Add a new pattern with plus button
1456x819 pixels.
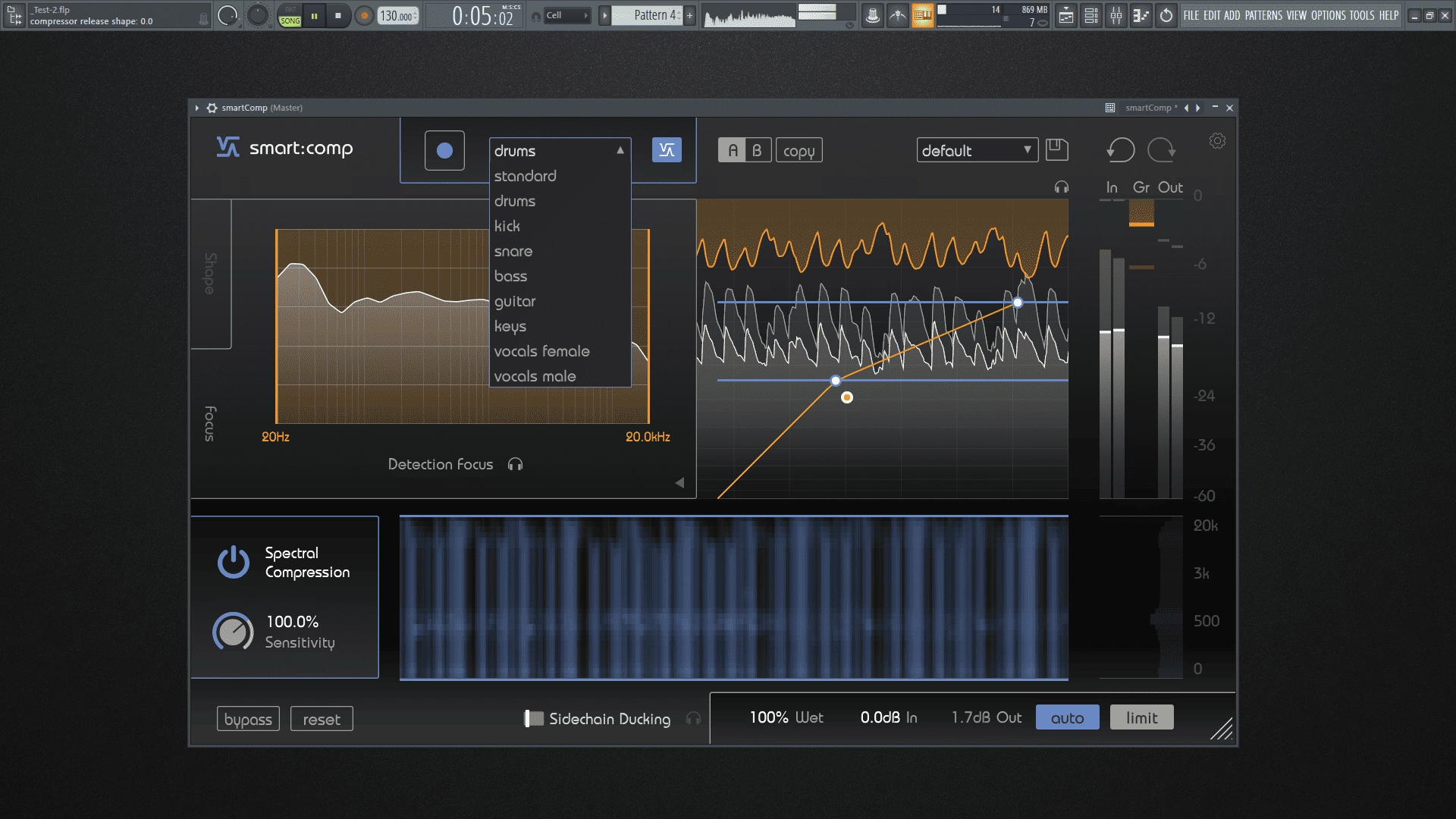tap(689, 15)
